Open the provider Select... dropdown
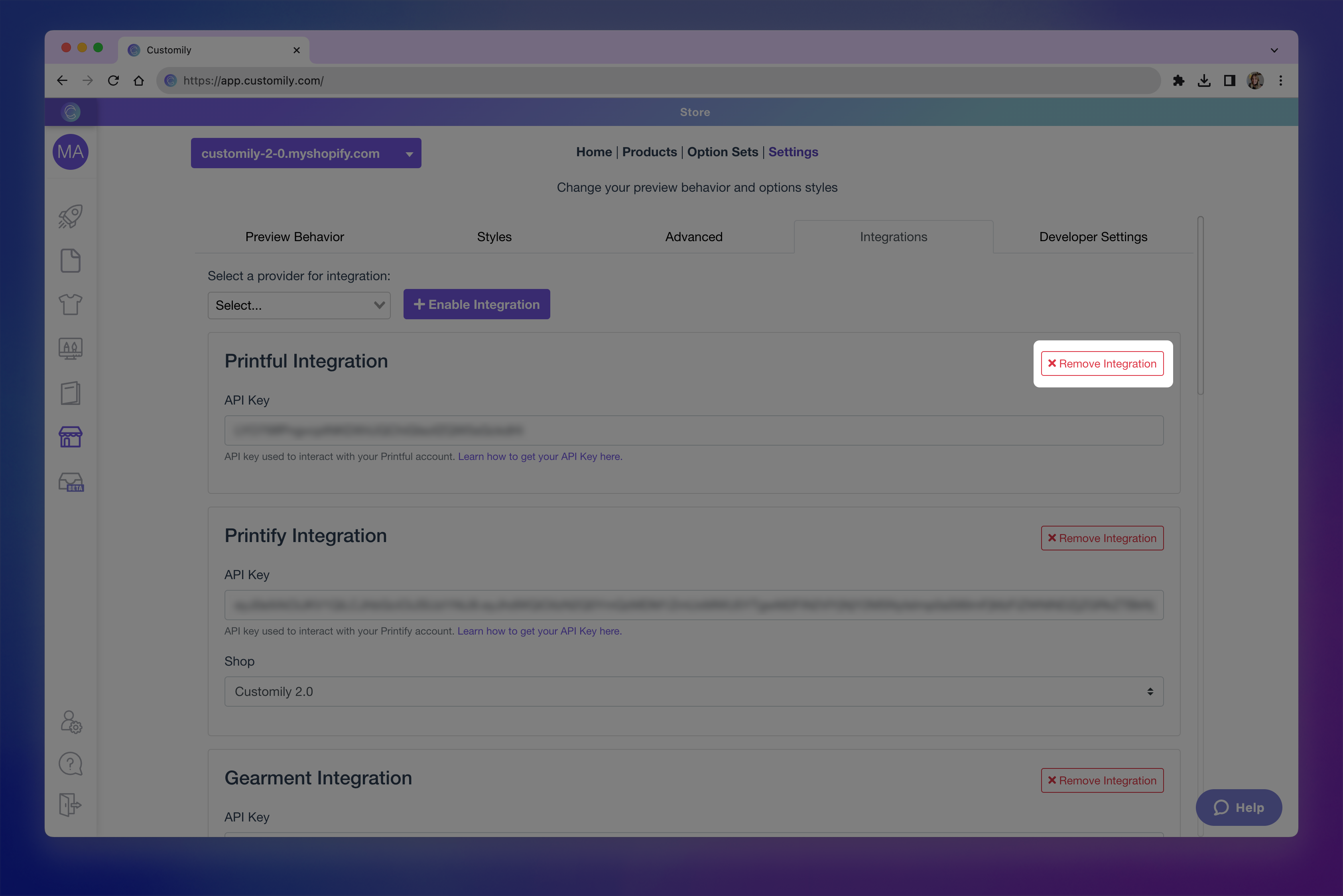 tap(299, 305)
